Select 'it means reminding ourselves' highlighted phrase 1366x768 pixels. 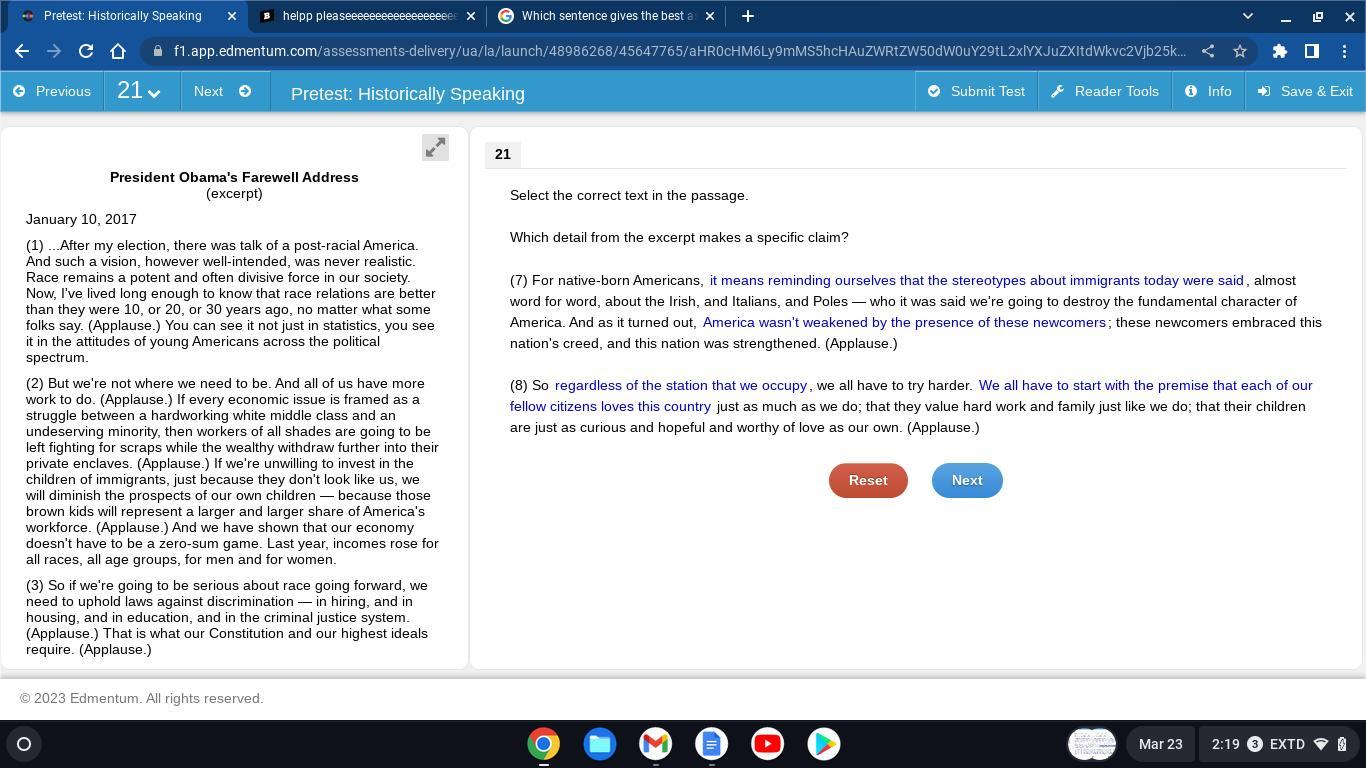coord(976,280)
